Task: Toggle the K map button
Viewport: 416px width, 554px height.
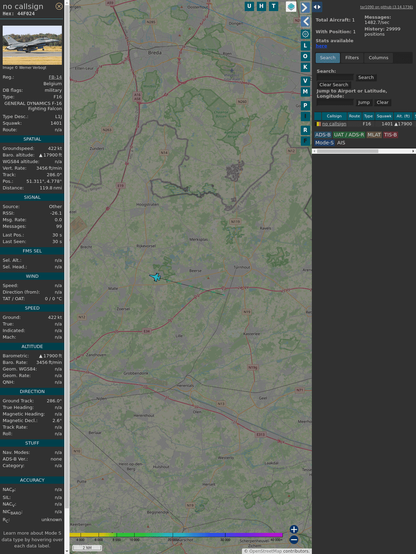Action: (305, 67)
